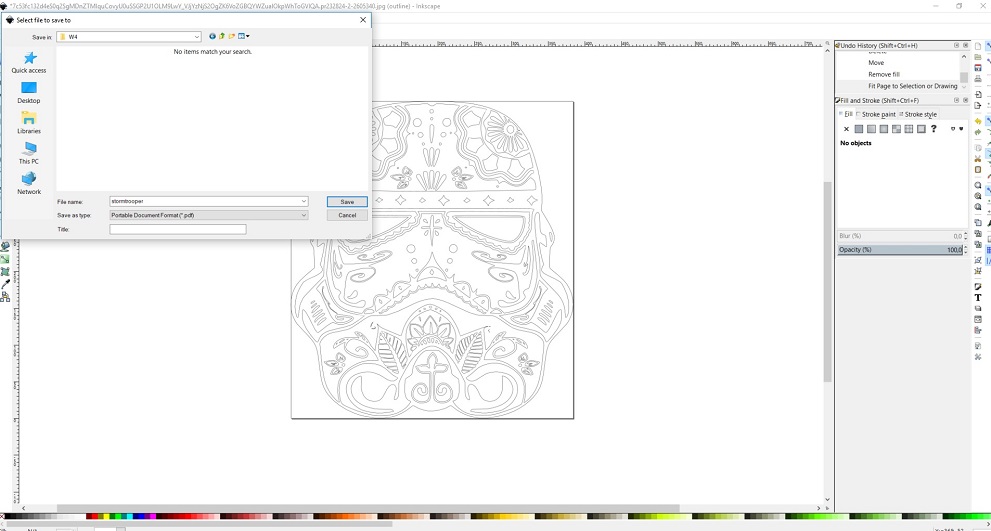The image size is (991, 531).
Task: Close the Undo History panel
Action: (965, 46)
